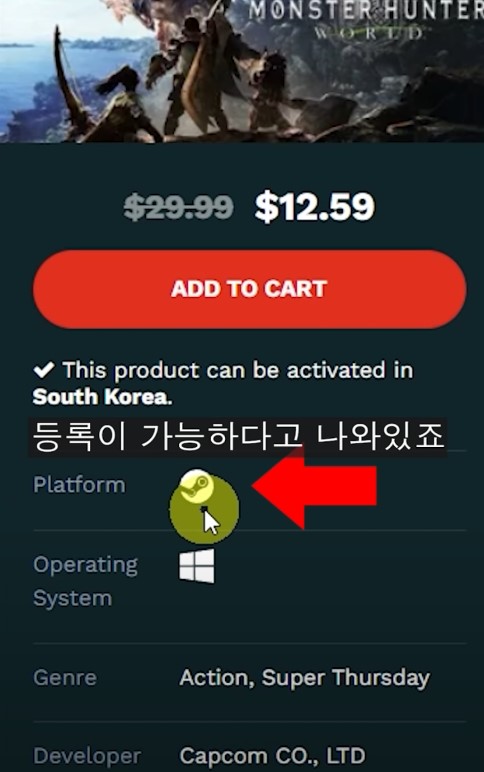This screenshot has height=772, width=484.
Task: Open the Capcom CO., LTD developer link
Action: [272, 756]
